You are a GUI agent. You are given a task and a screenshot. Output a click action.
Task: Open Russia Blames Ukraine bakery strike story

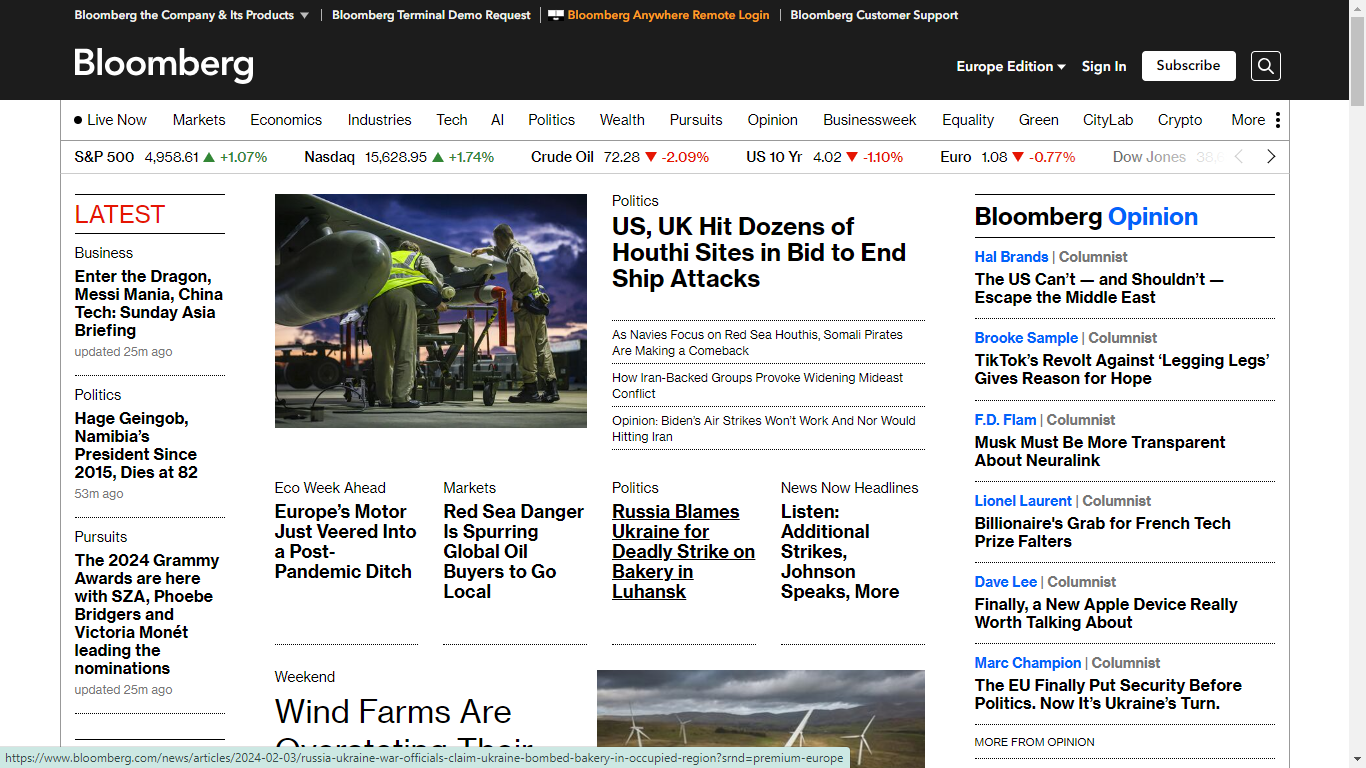tap(683, 551)
